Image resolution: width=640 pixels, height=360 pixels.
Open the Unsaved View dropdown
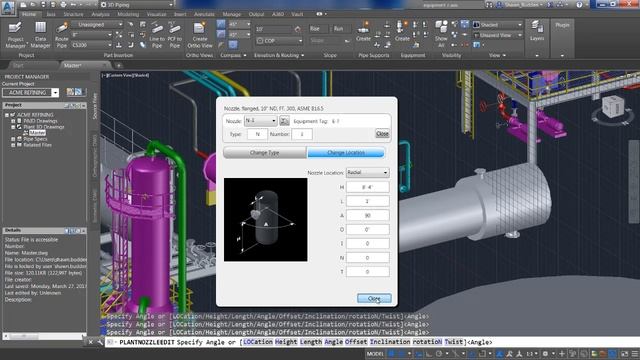point(498,35)
